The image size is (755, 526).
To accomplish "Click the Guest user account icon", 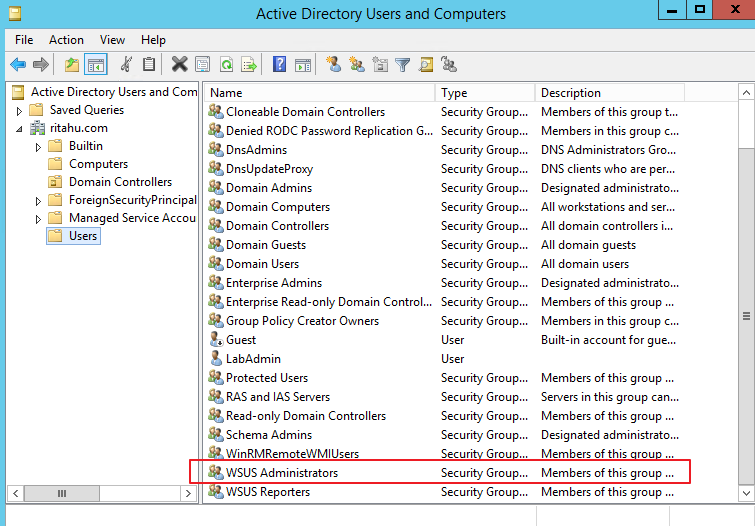I will coord(216,340).
